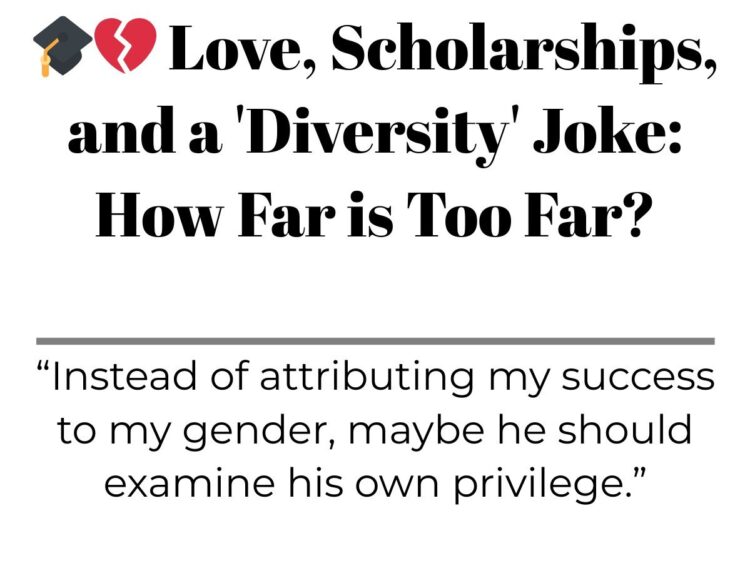Click the words 'his own' in the quote
The width and height of the screenshot is (750, 563).
(364, 482)
